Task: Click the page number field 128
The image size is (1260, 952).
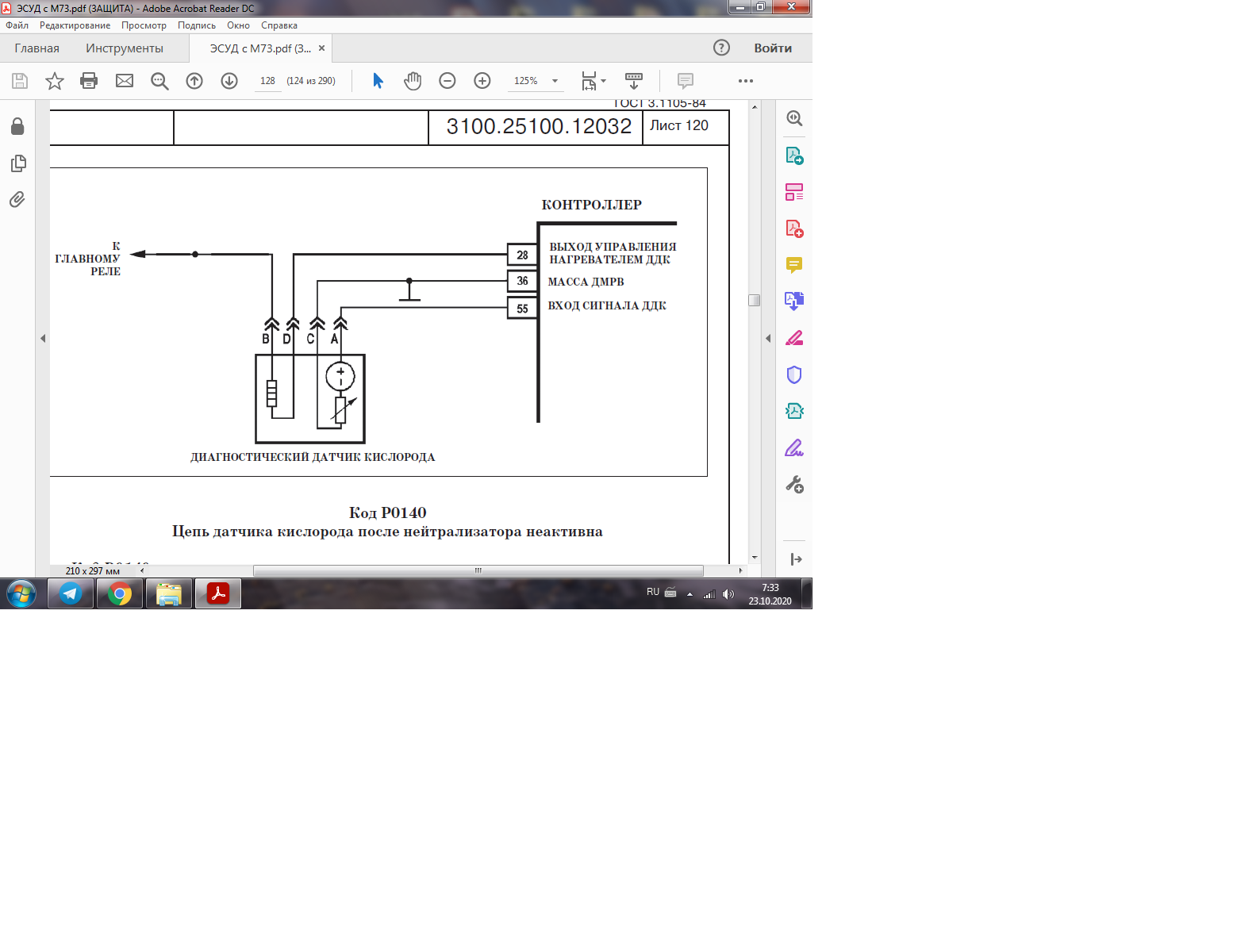Action: 267,81
